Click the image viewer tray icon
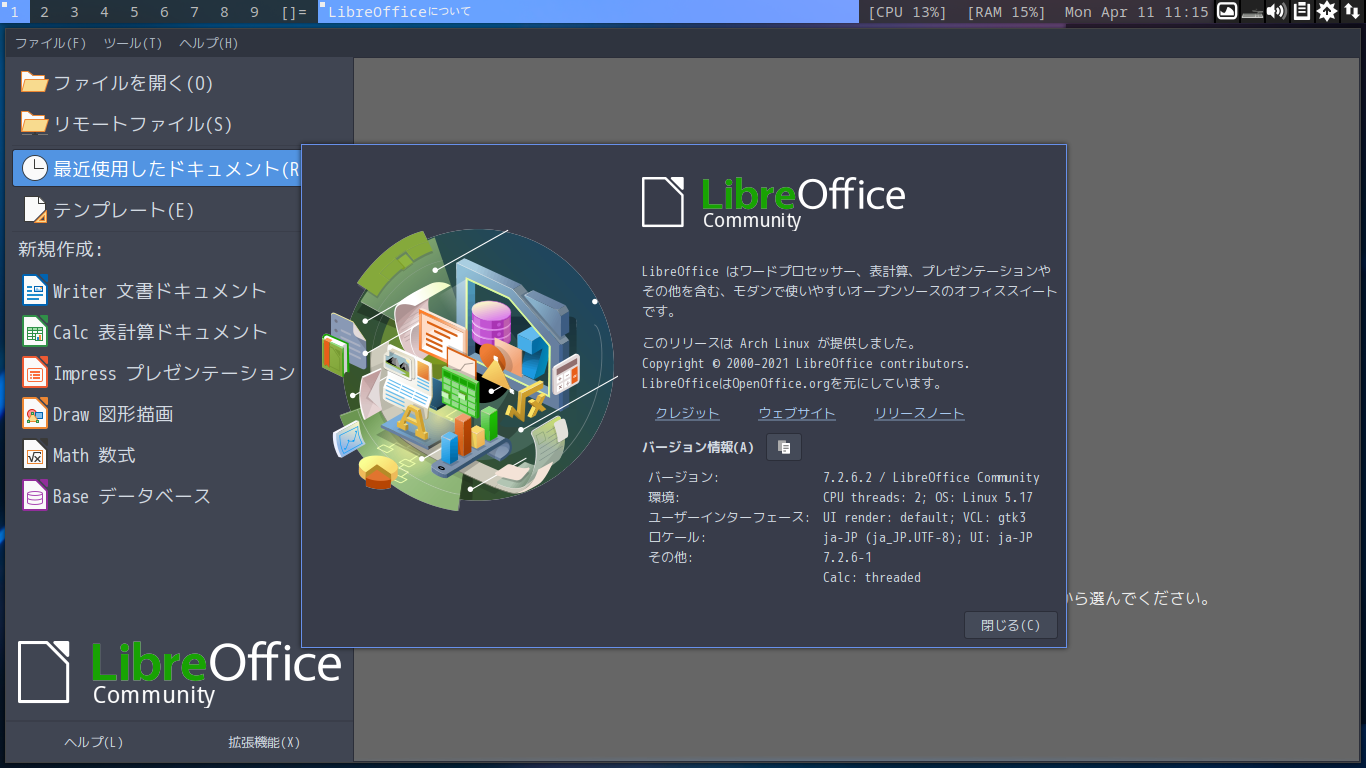 [x=1227, y=12]
